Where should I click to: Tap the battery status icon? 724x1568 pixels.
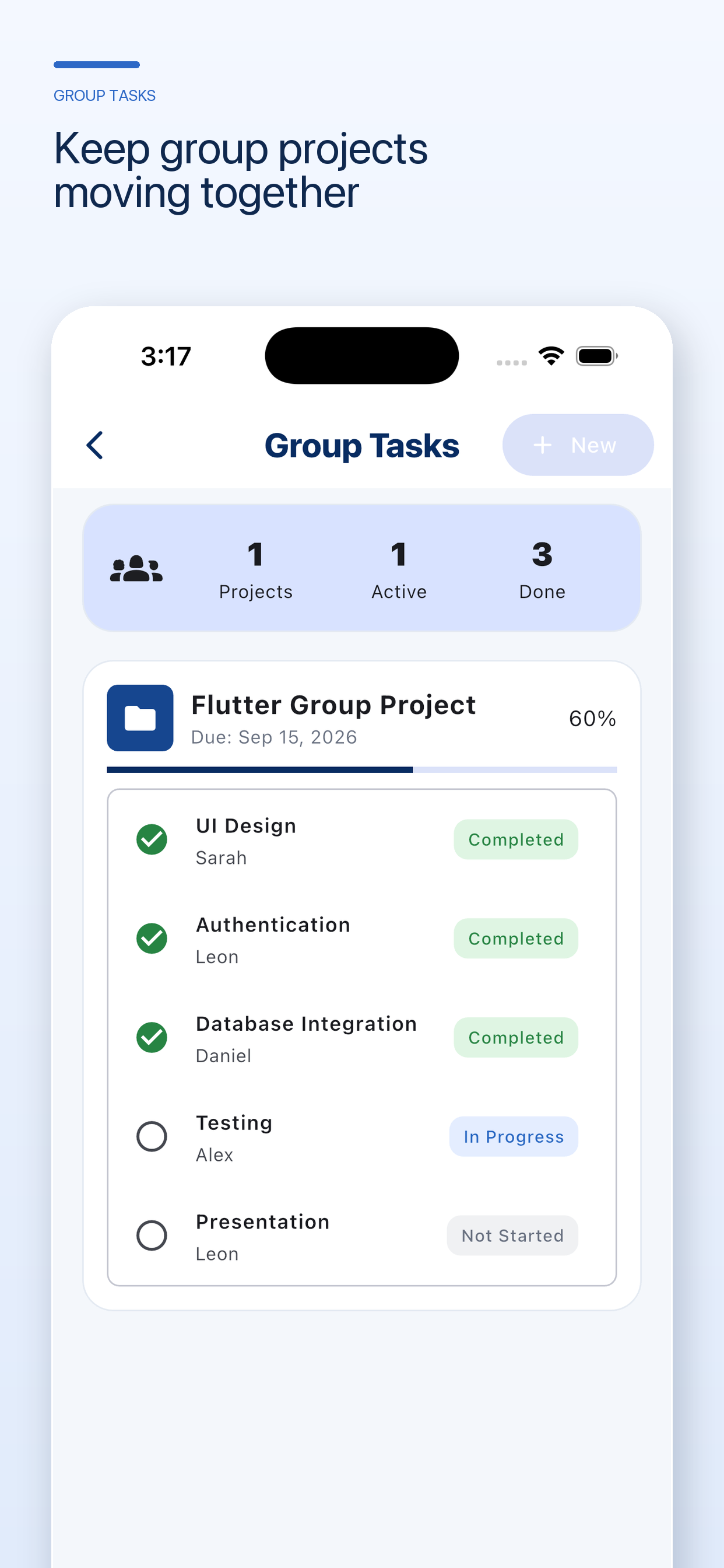pos(597,355)
